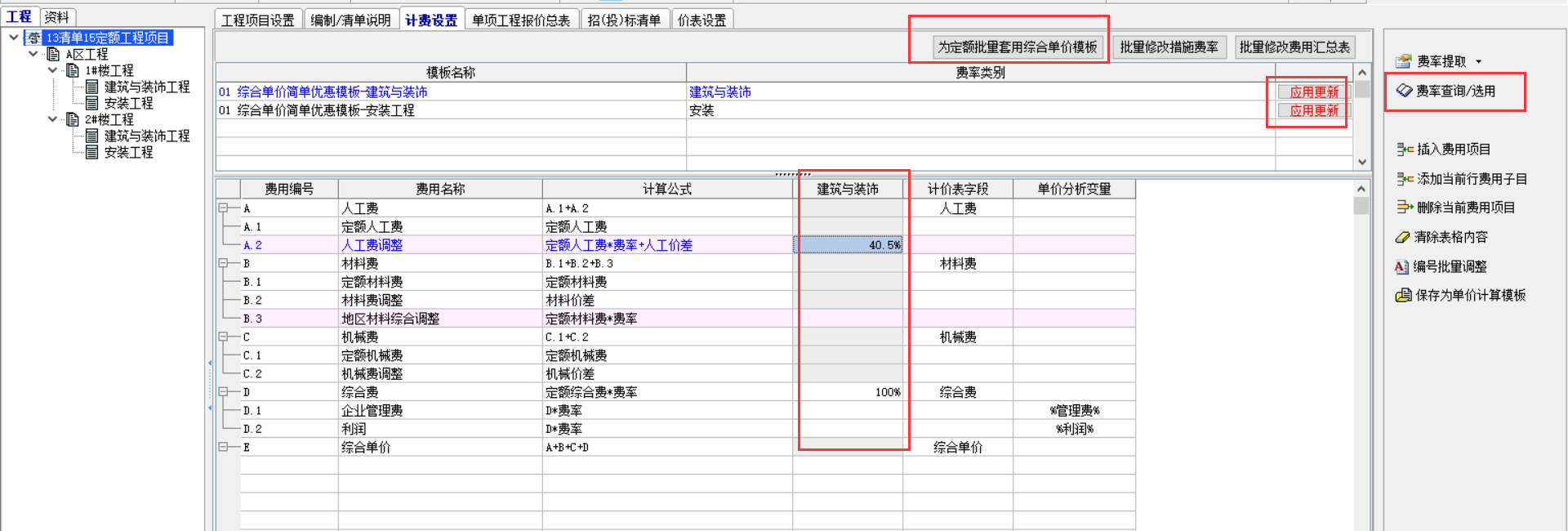1568x531 pixels.
Task: Collapse the A区工程 tree node
Action: coord(33,54)
